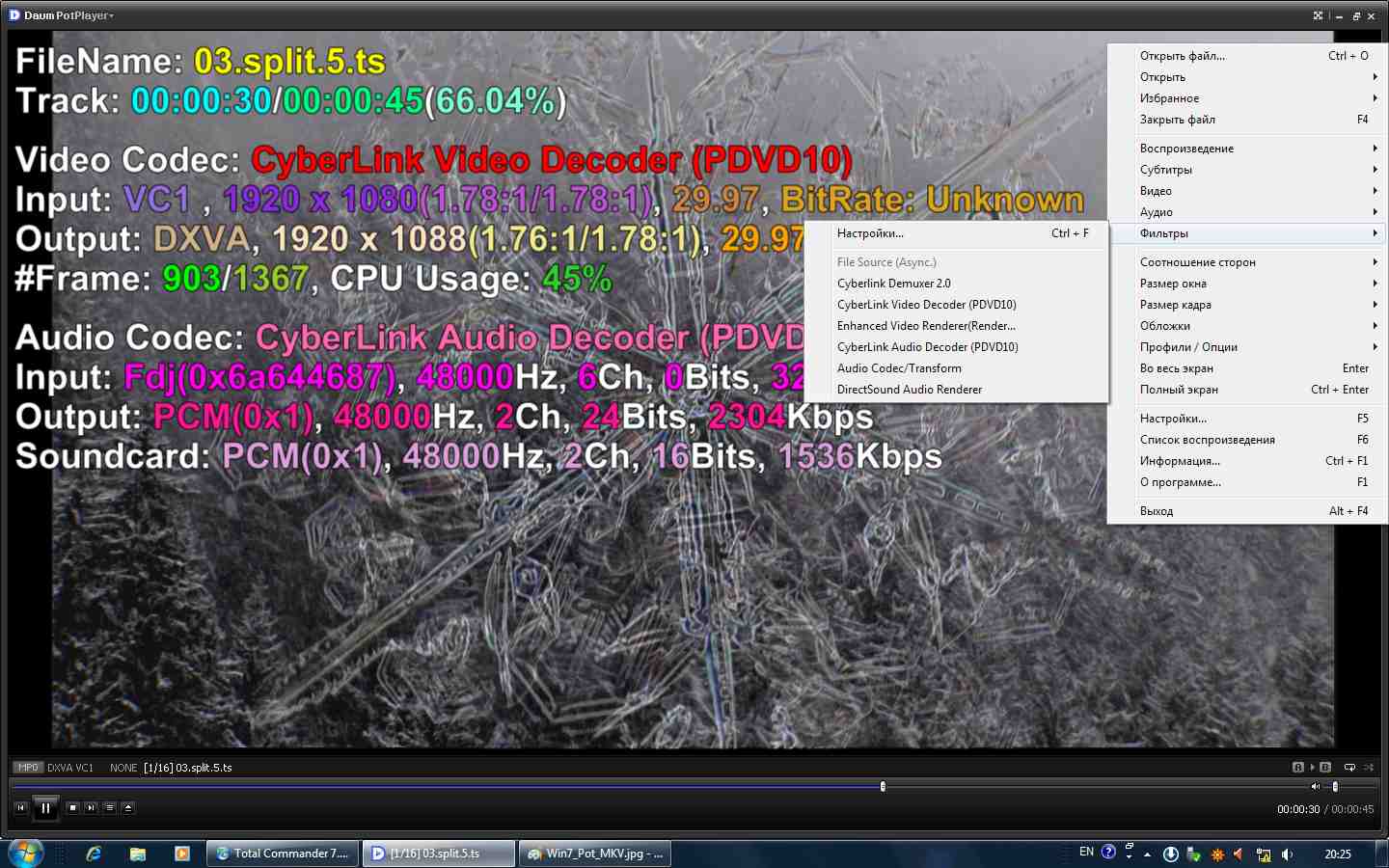The image size is (1389, 868).
Task: Pause the video playback
Action: pyautogui.click(x=45, y=808)
